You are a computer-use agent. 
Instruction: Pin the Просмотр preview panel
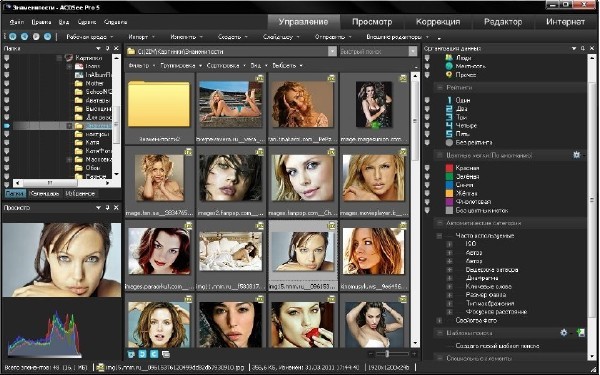107,207
